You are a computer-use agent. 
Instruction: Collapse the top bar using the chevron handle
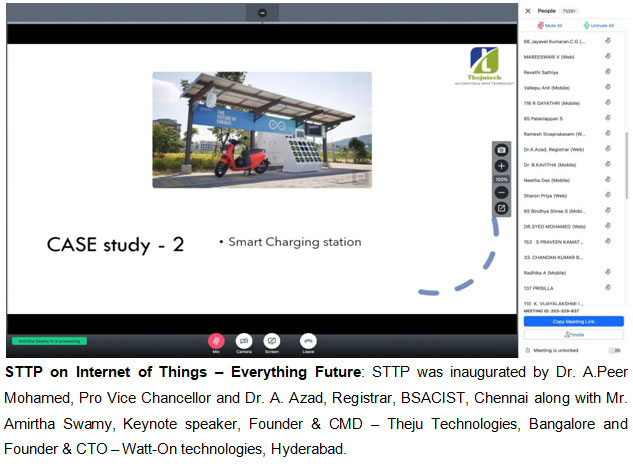(x=262, y=12)
